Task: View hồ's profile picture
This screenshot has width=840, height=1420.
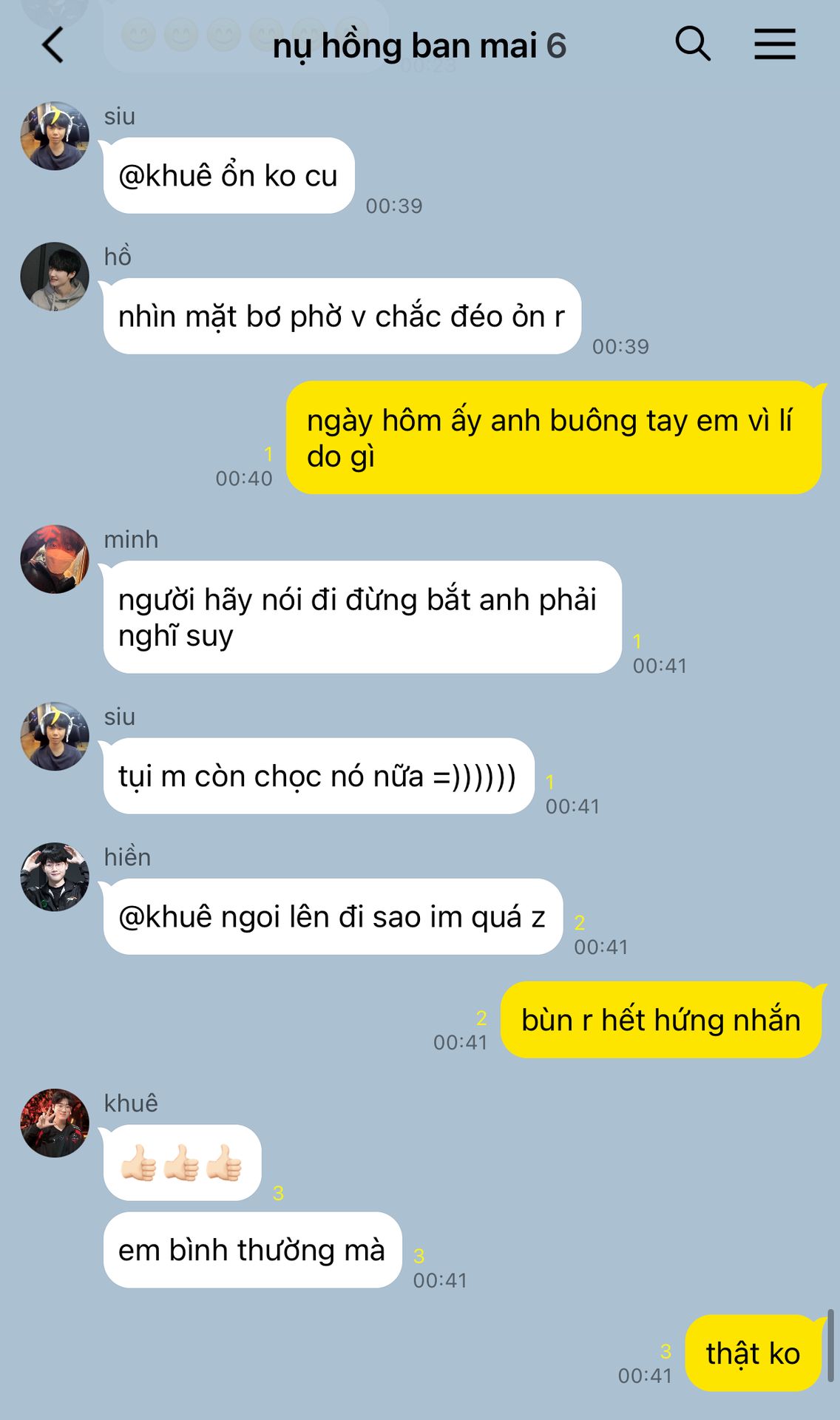Action: [x=55, y=277]
